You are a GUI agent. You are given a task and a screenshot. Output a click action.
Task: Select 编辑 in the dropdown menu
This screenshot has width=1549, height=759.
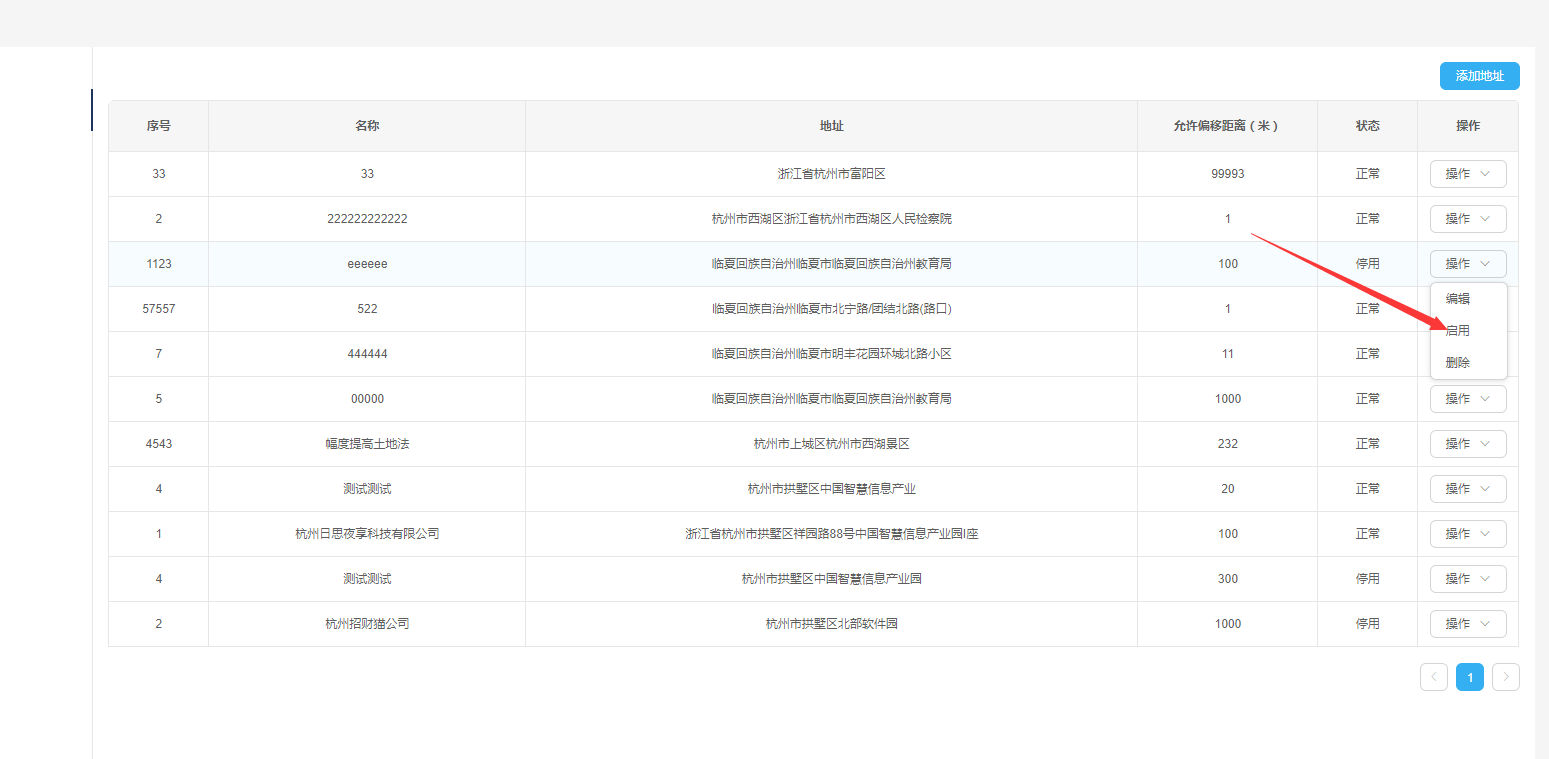click(x=1458, y=299)
